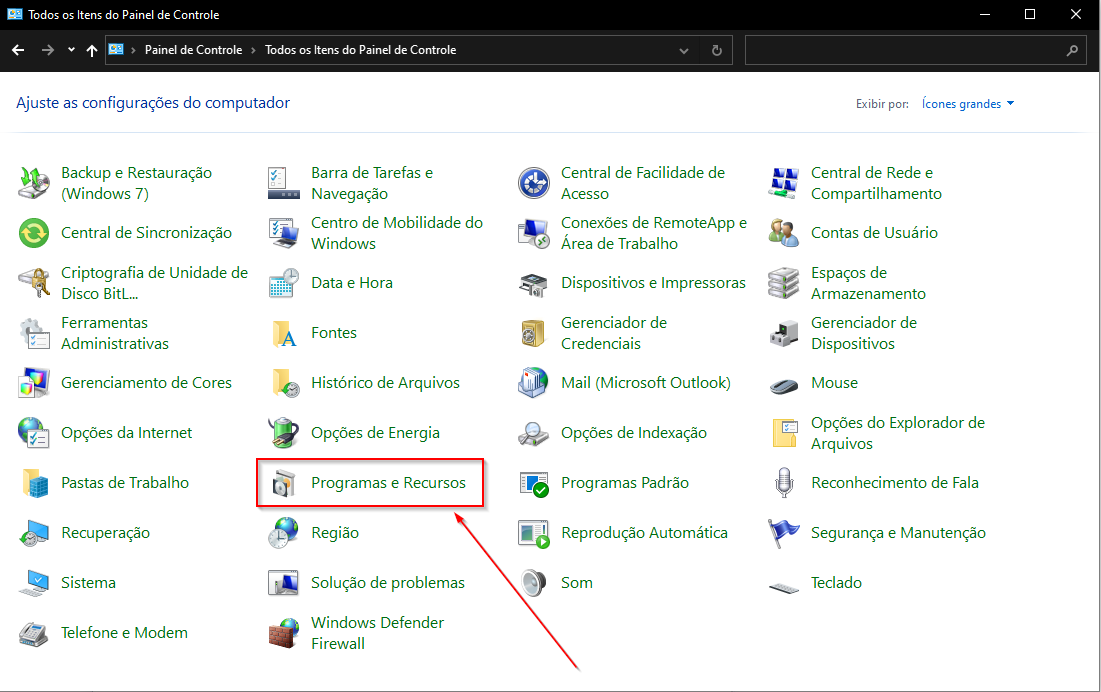The image size is (1101, 692).
Task: Open the Windows Defender Firewall link
Action: click(x=377, y=633)
